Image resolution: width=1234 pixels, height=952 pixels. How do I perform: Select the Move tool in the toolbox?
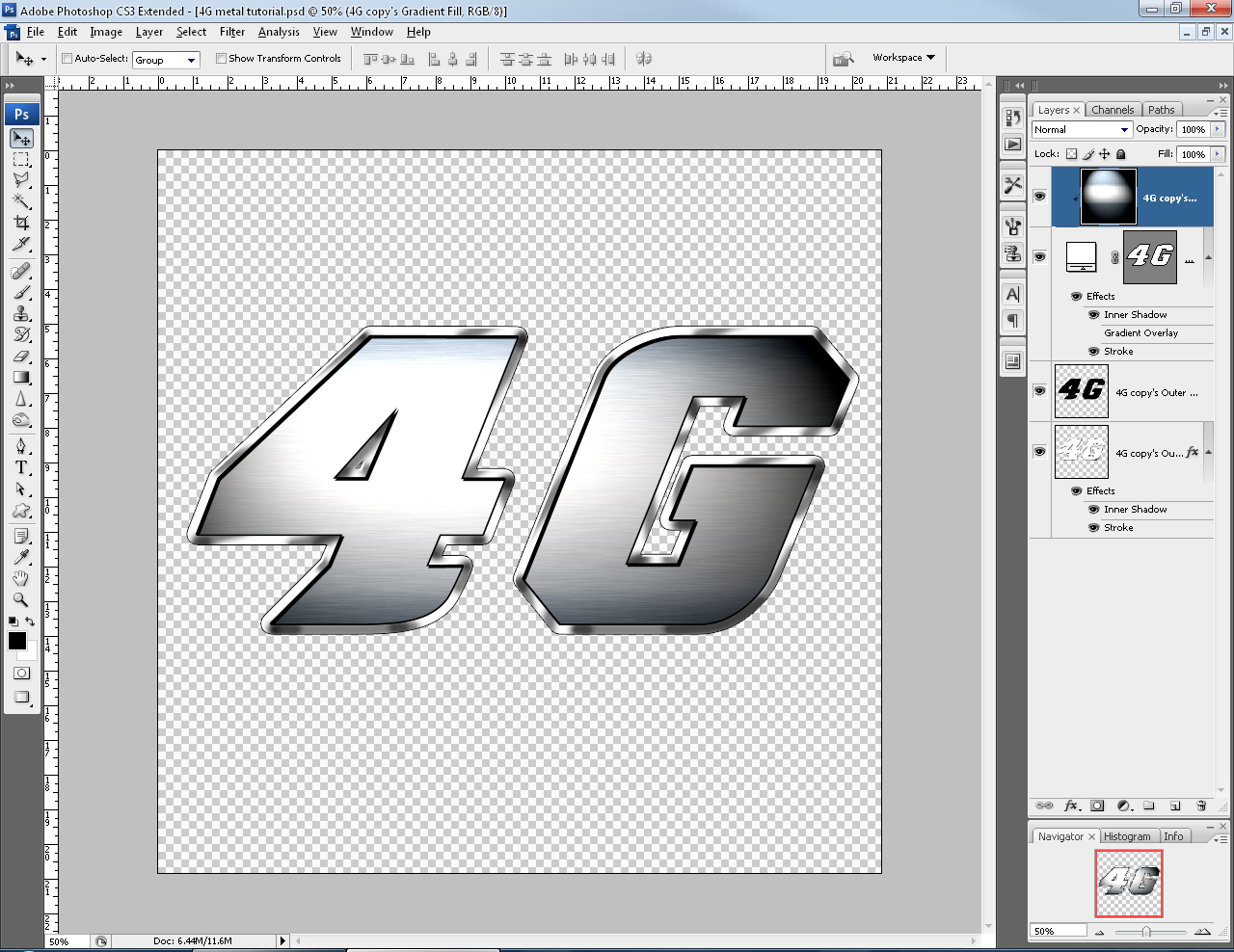click(x=21, y=139)
